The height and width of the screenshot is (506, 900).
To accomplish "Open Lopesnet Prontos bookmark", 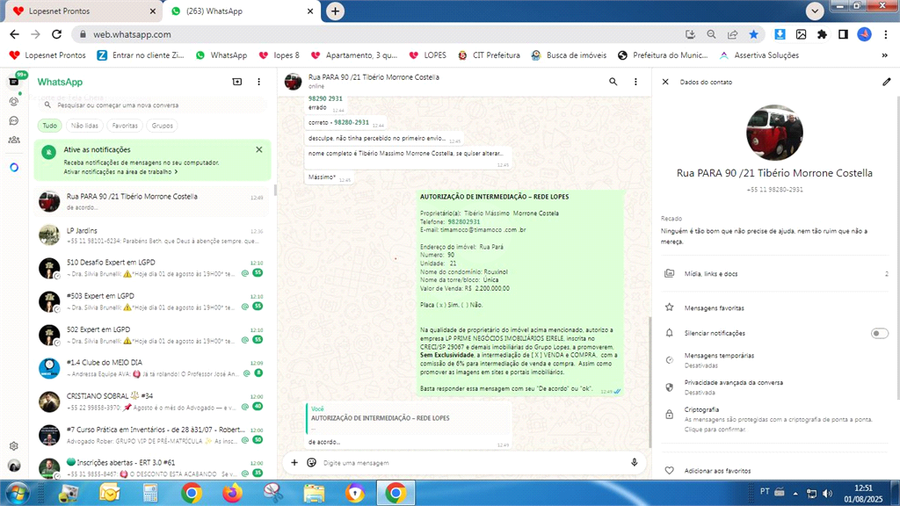I will coord(48,55).
